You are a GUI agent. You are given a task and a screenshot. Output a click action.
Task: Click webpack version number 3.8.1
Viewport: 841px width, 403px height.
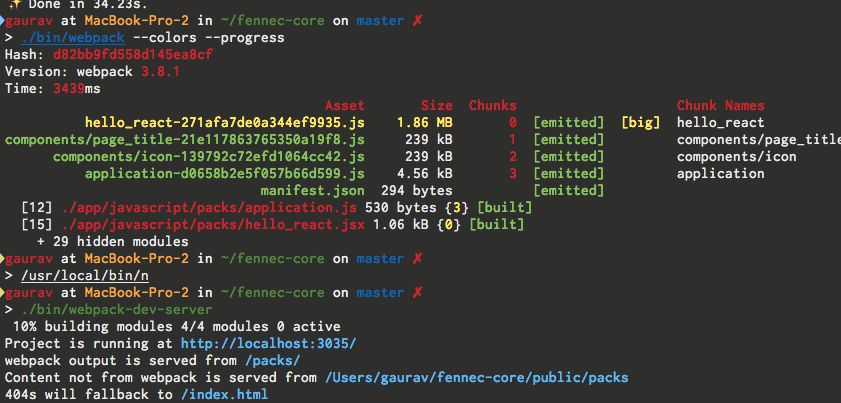point(160,72)
